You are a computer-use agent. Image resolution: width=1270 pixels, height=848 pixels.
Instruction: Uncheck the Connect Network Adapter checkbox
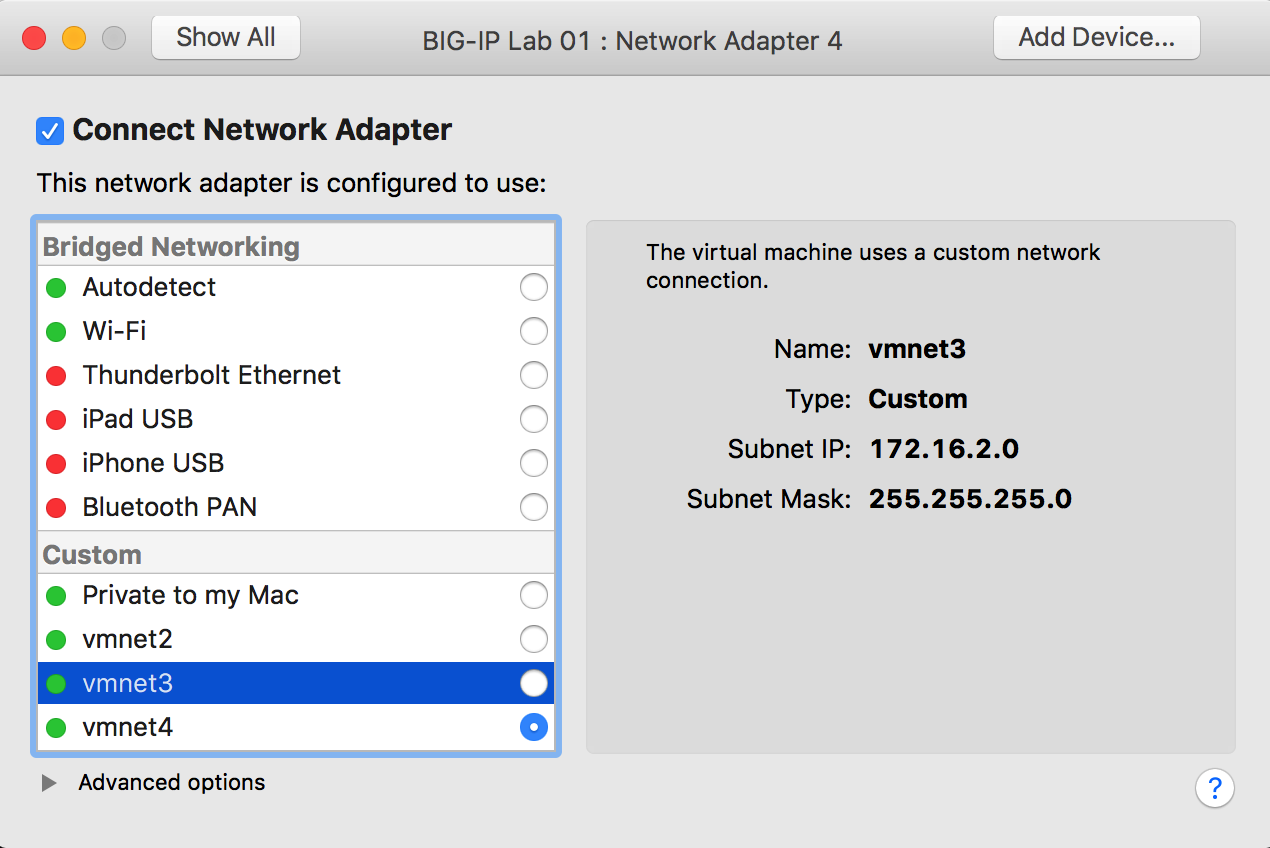50,131
